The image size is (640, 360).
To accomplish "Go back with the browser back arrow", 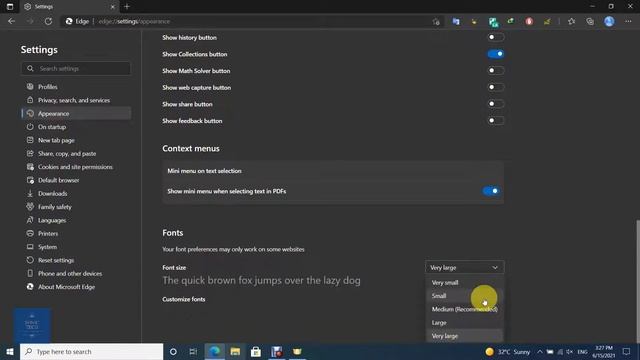I will coord(11,21).
